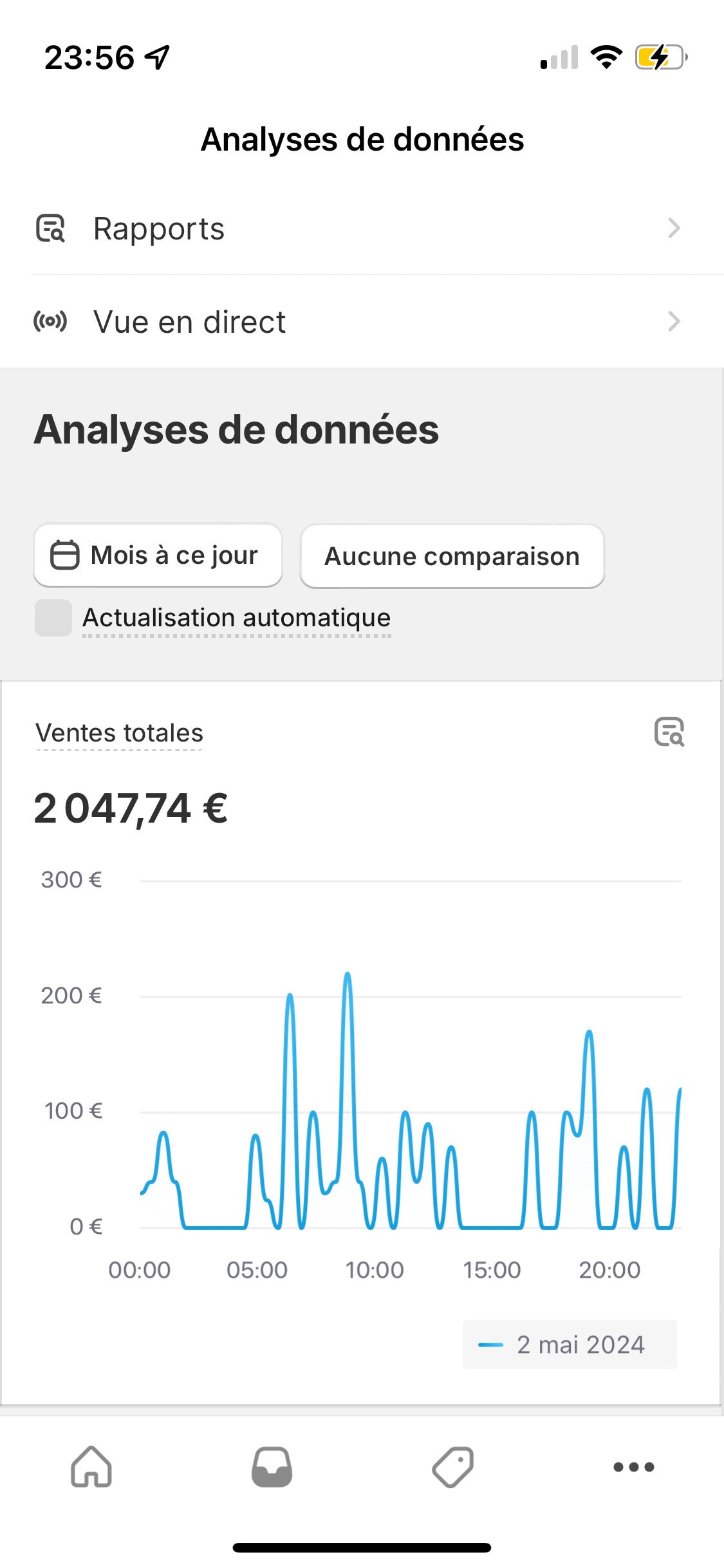Viewport: 724px width, 1568px height.
Task: Open the Vue en direct menu row
Action: pos(360,321)
